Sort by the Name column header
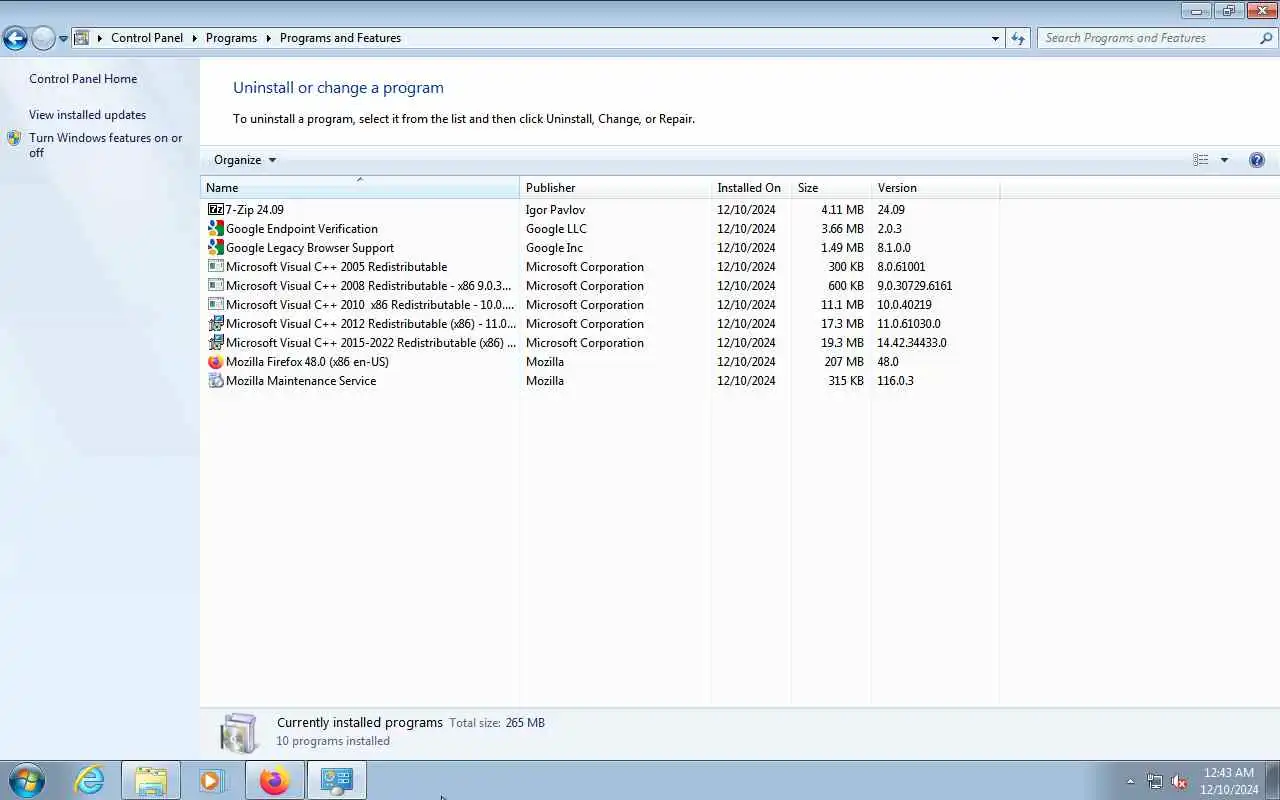The image size is (1280, 800). tap(360, 188)
